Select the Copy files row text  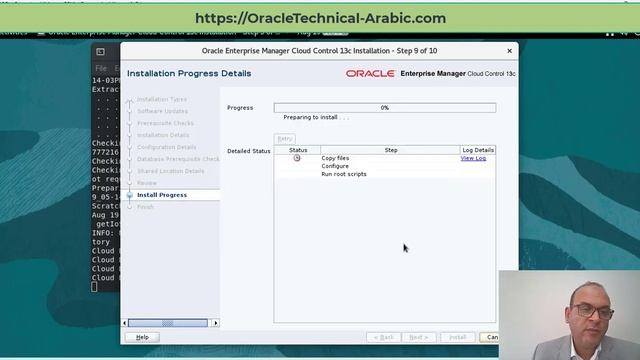coord(335,158)
